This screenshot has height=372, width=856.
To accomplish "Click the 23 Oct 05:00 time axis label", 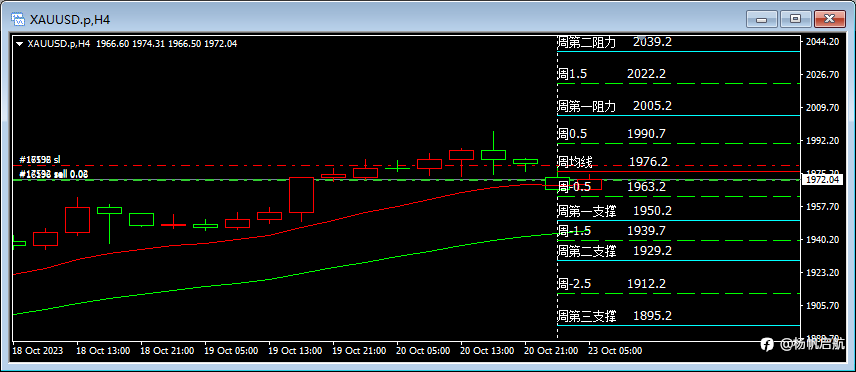I will point(615,351).
